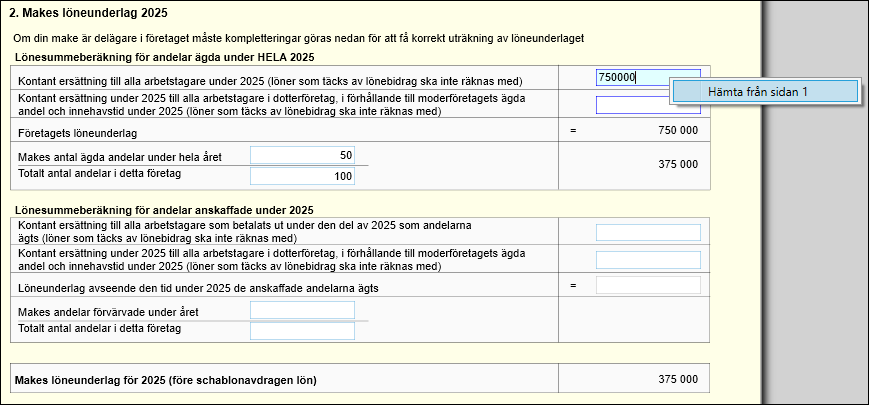The height and width of the screenshot is (405, 869).
Task: Click Makes antal ägda andelar field showing 50
Action: (302, 155)
